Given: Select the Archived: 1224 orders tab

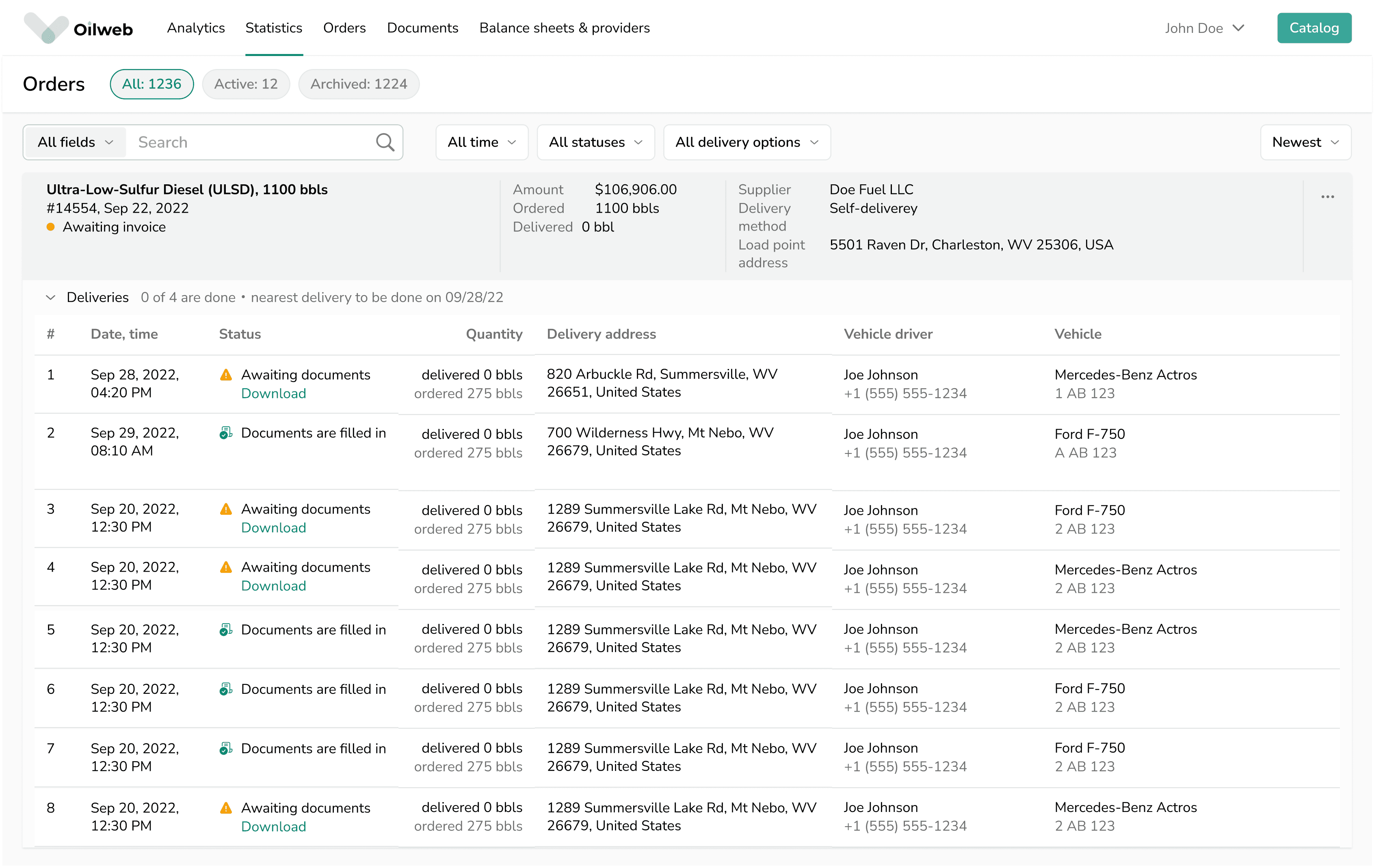Looking at the screenshot, I should click(359, 84).
